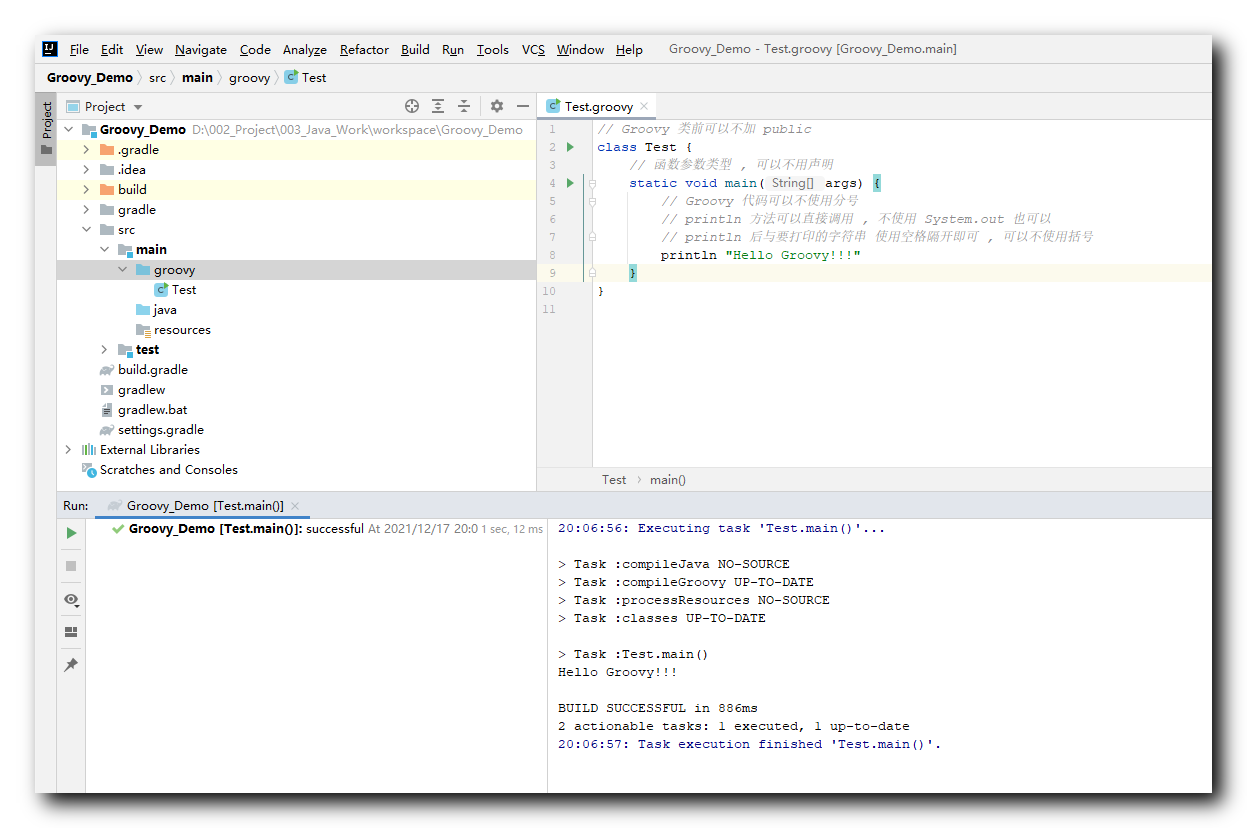Viewport: 1247px width, 828px height.
Task: Open the Navigate menu
Action: [201, 49]
